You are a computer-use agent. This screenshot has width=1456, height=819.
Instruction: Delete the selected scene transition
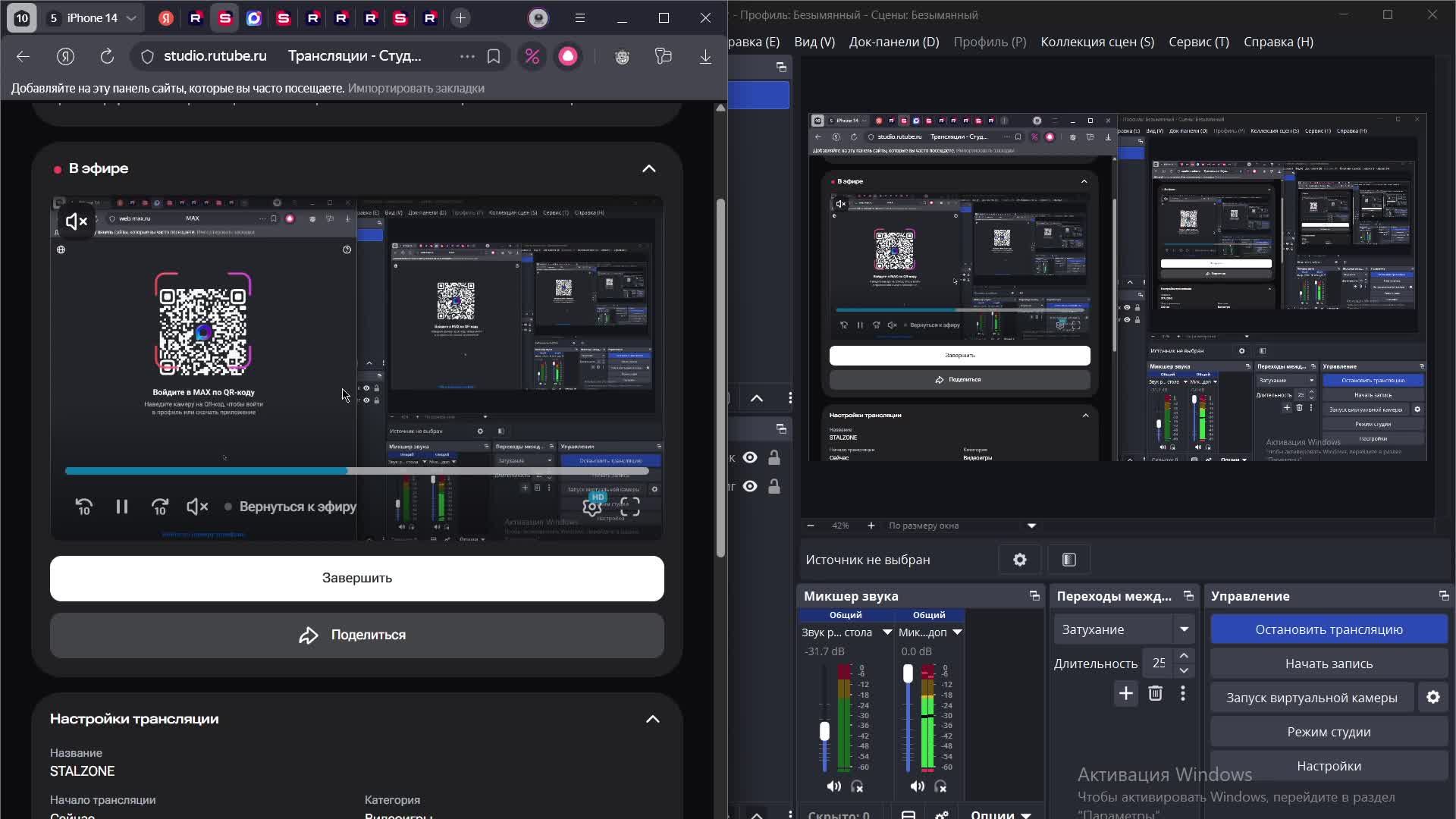(x=1155, y=693)
